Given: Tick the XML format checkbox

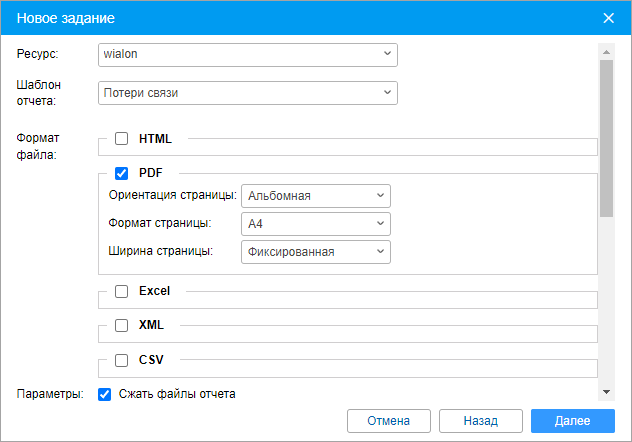Looking at the screenshot, I should [x=121, y=325].
